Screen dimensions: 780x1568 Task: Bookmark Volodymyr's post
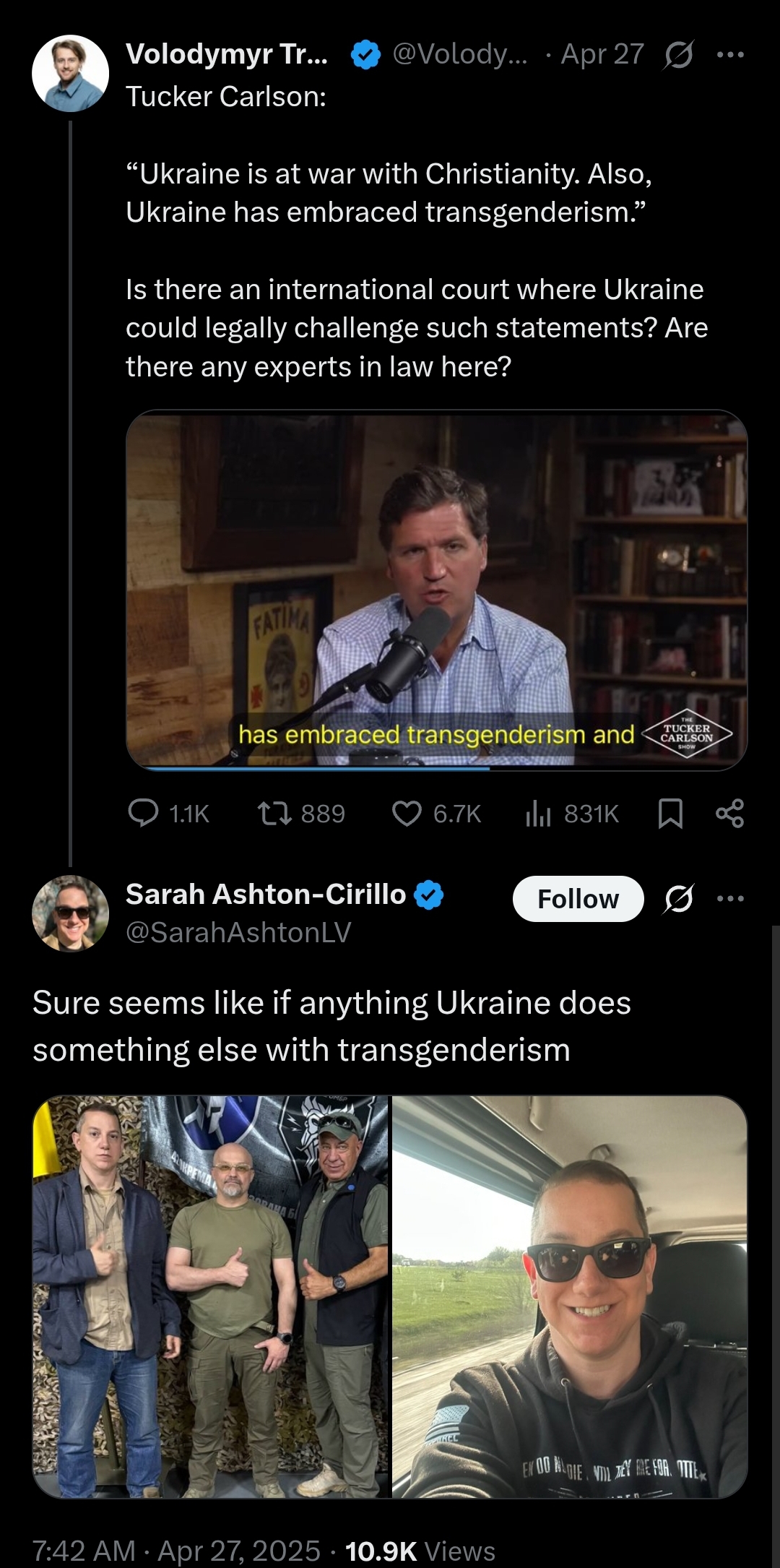pos(670,814)
